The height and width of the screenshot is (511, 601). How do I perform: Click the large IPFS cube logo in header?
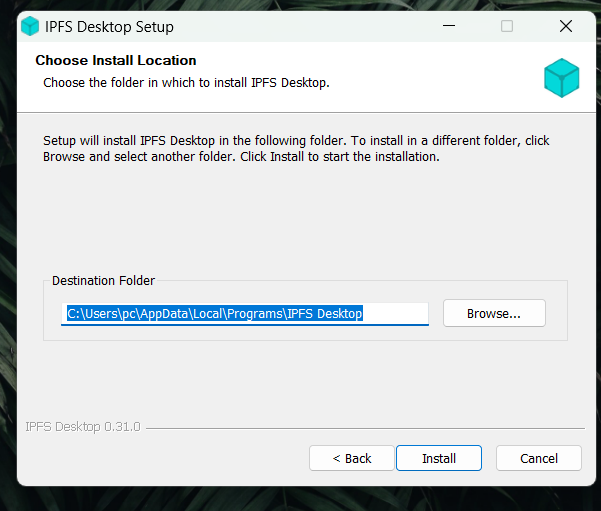[x=562, y=78]
